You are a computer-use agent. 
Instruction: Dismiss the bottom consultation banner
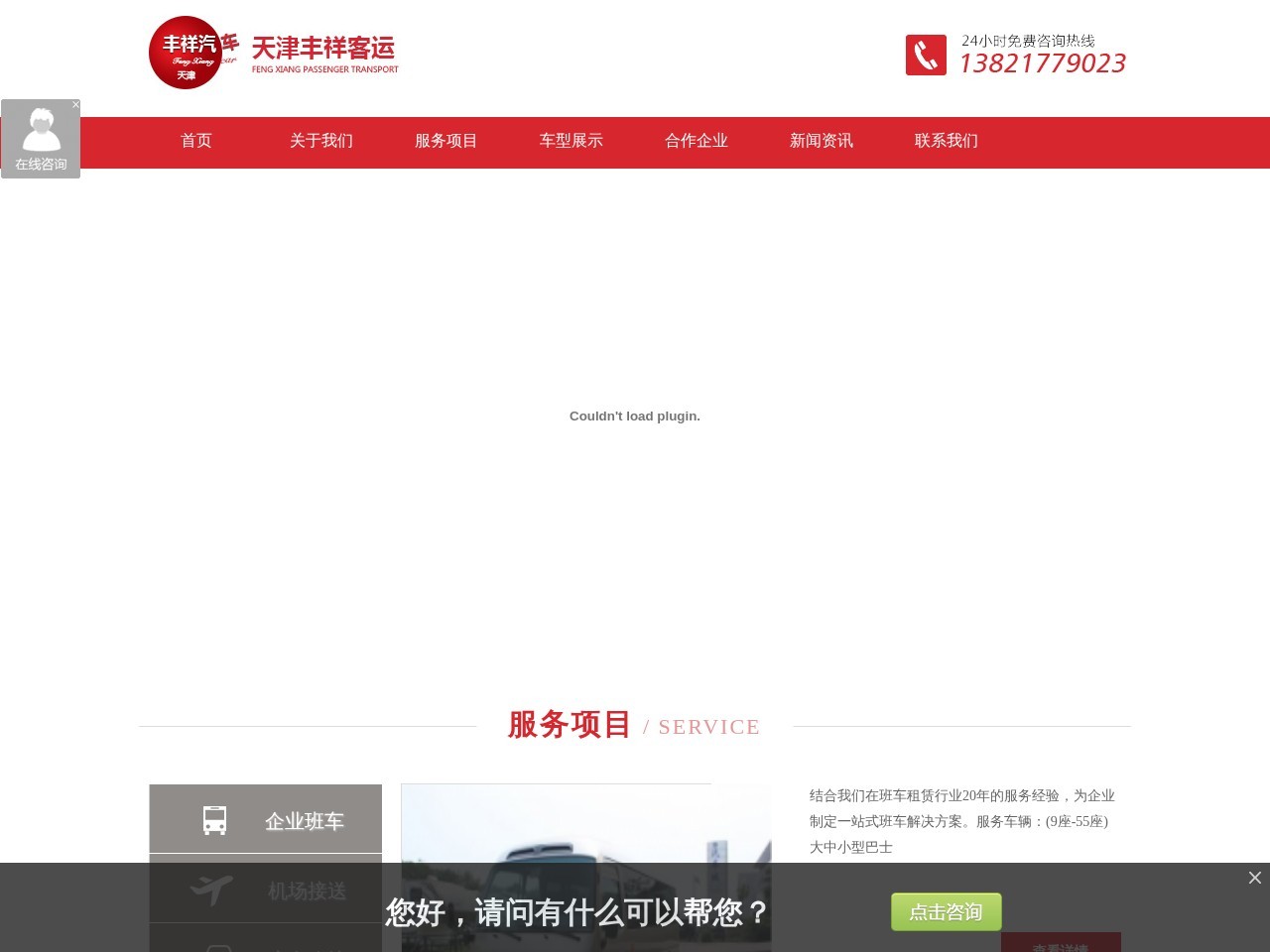click(1255, 878)
